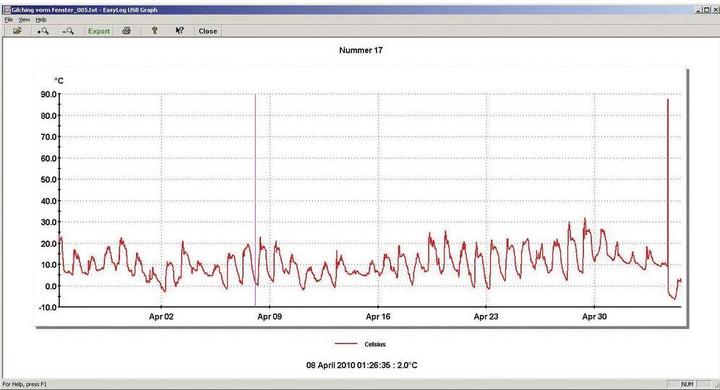
Task: Export the graph data
Action: [x=99, y=31]
